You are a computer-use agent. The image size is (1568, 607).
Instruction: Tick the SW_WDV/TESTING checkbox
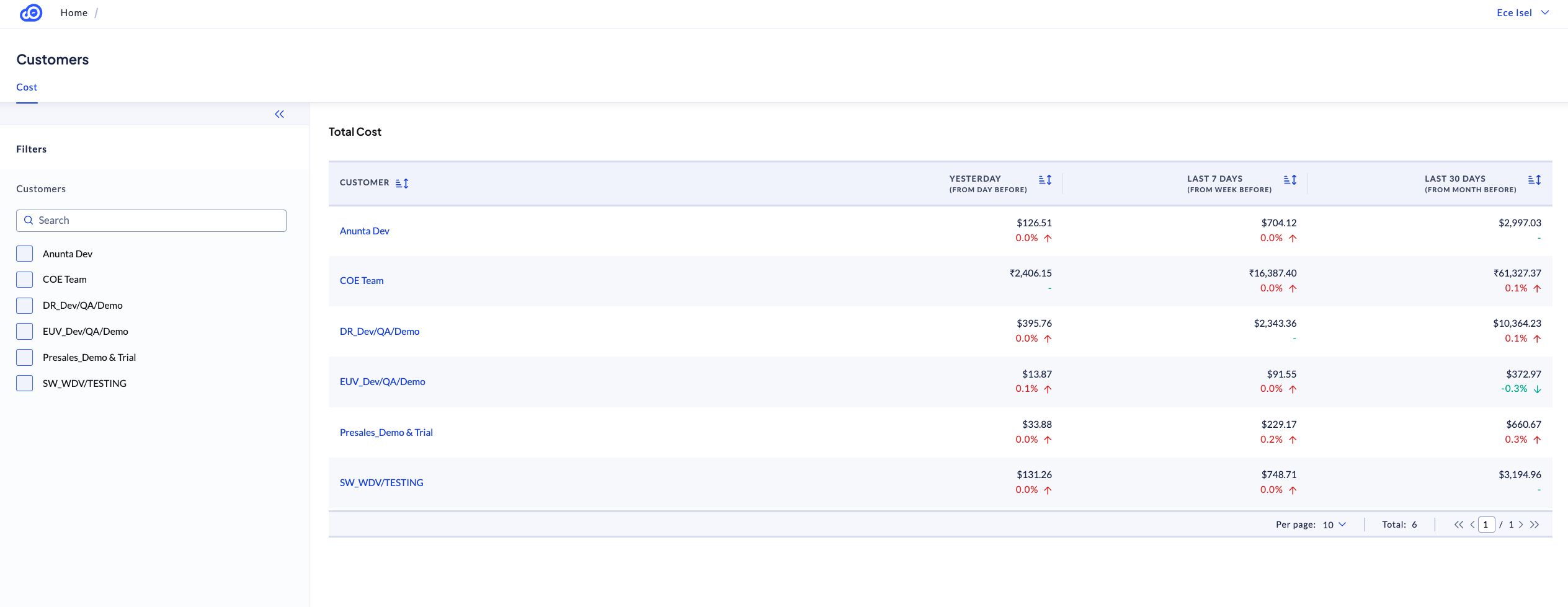(x=25, y=383)
